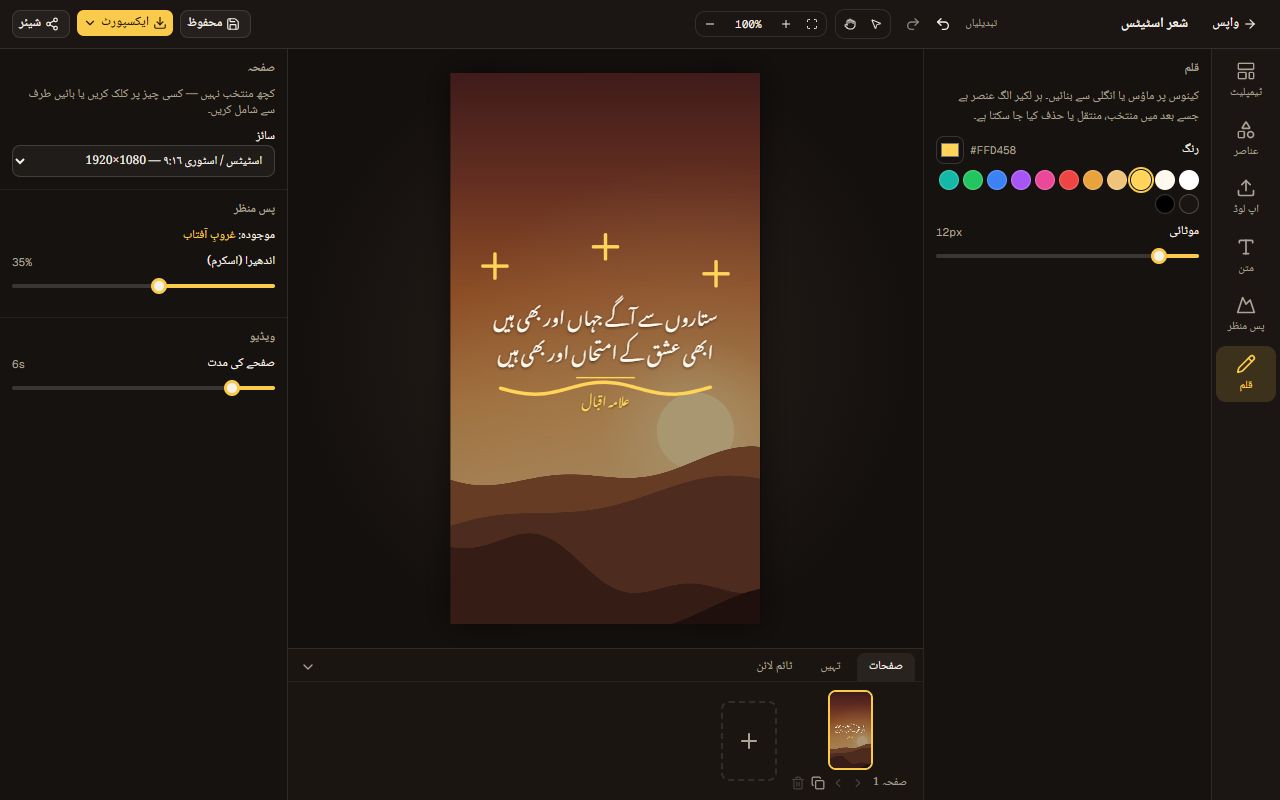Screen dimensions: 1280x800
Task: Collapse the bottom panel with chevron
Action: coord(308,666)
